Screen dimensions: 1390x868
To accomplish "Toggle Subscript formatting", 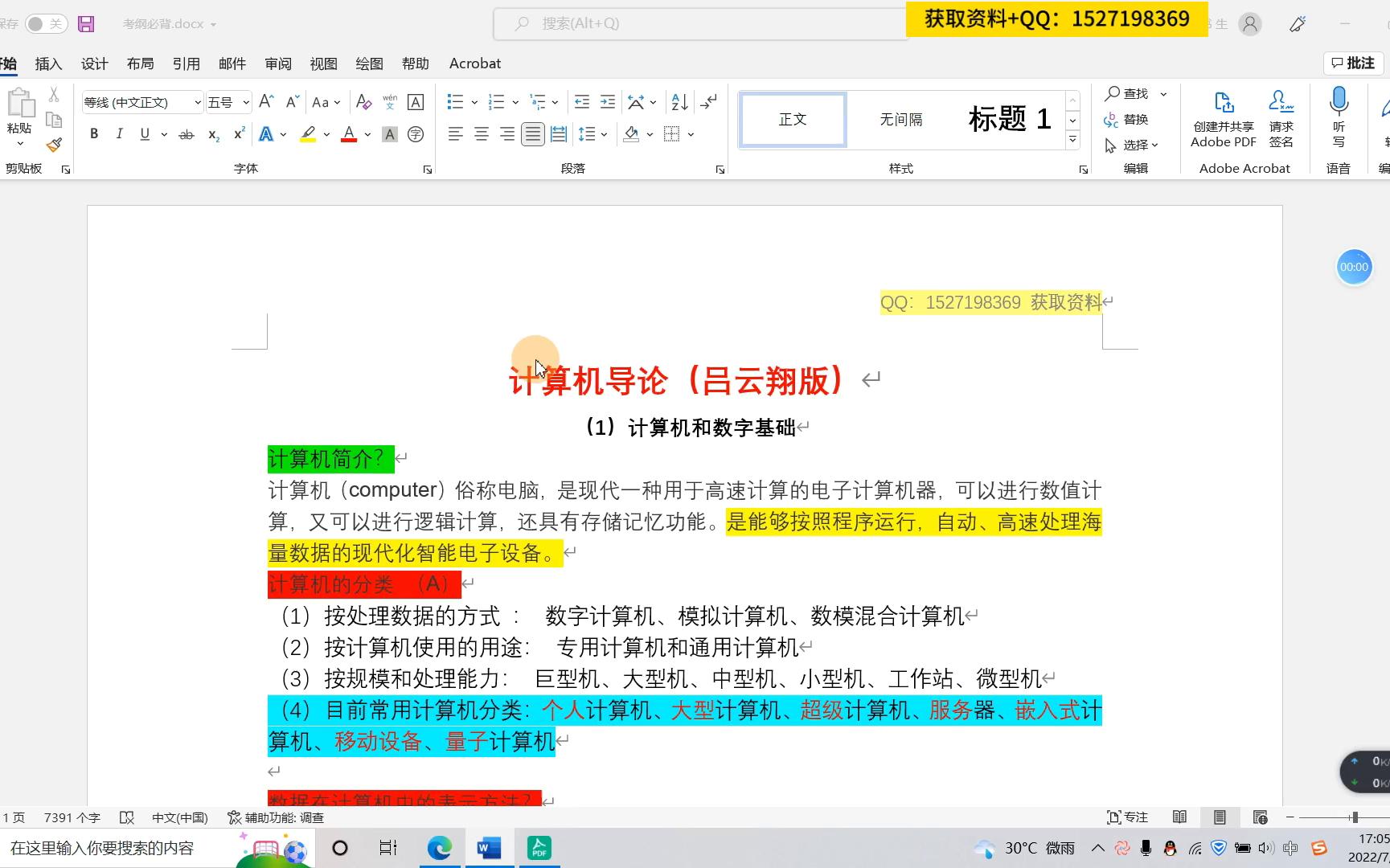I will (x=213, y=134).
